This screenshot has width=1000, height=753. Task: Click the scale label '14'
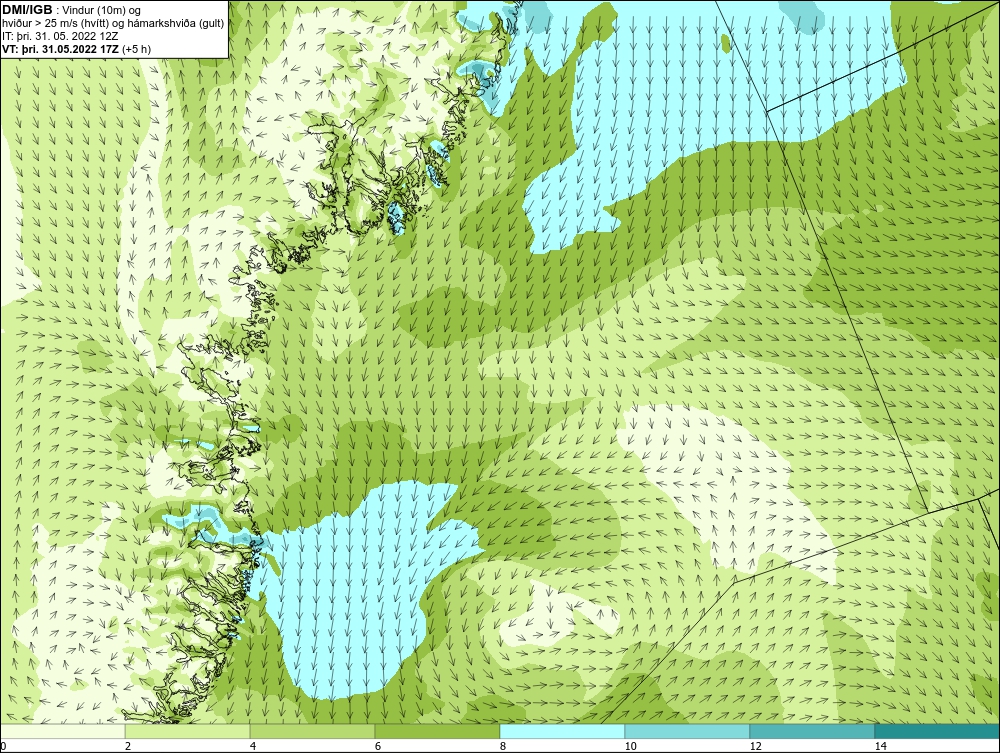click(x=881, y=746)
